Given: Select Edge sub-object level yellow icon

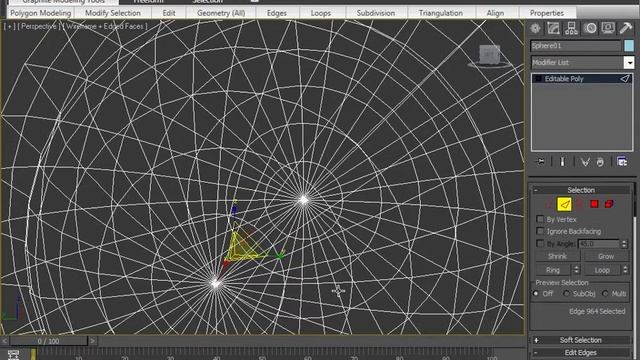Looking at the screenshot, I should (x=564, y=204).
